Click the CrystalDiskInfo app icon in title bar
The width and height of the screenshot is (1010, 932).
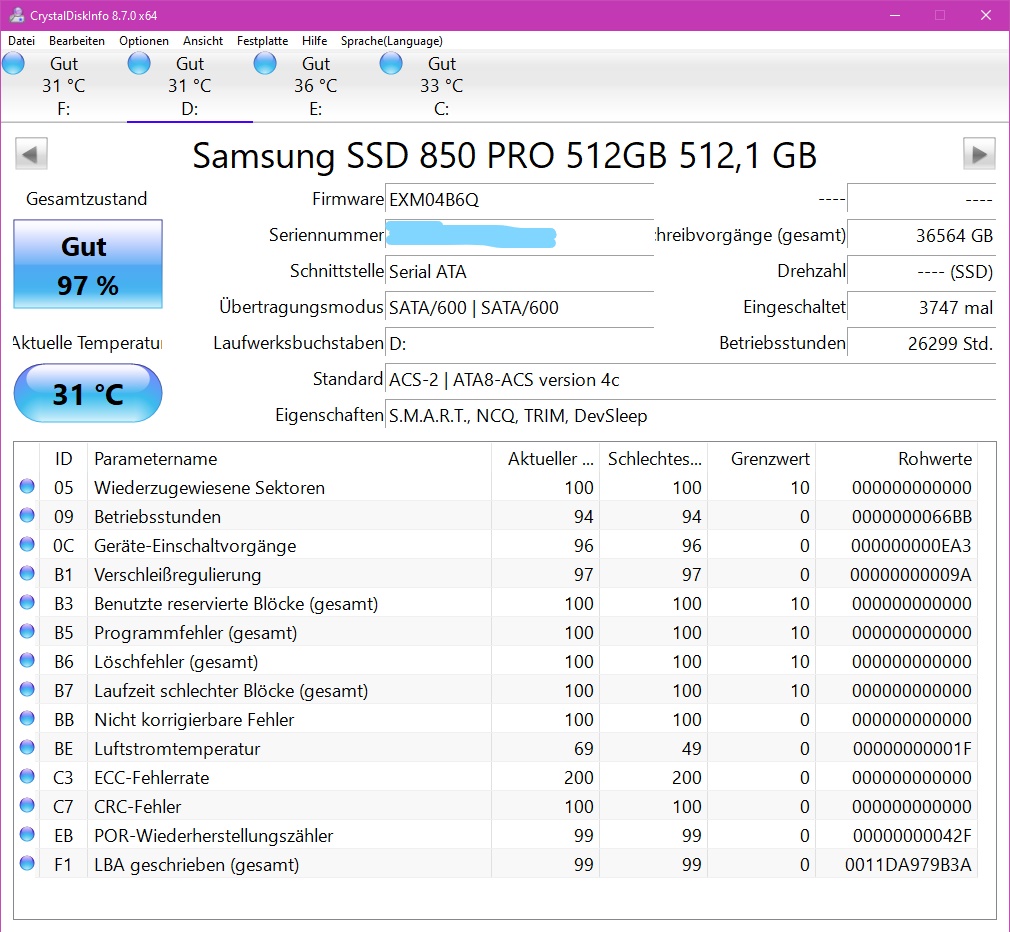click(16, 15)
